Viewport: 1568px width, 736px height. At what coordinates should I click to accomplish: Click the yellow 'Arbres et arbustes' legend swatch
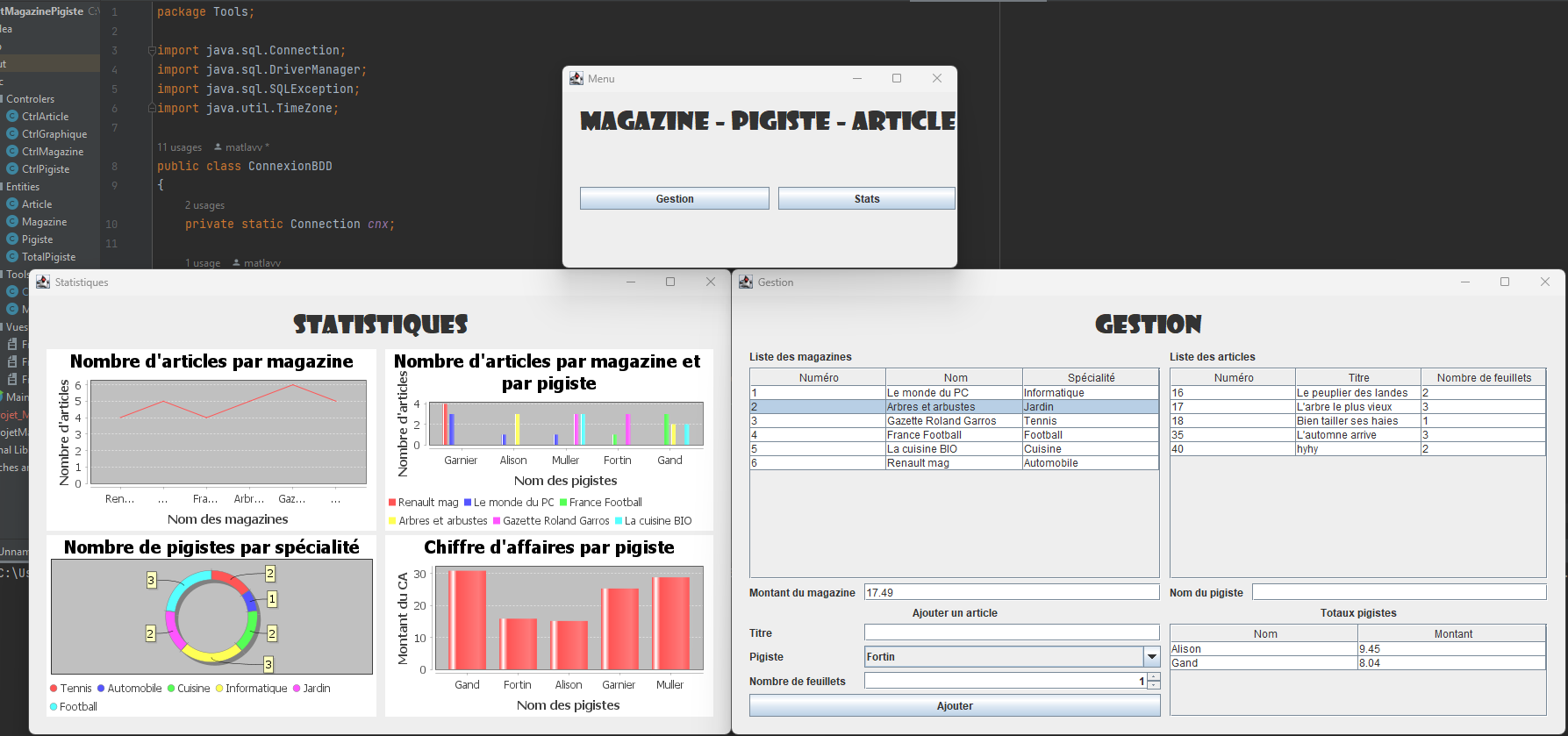[392, 521]
